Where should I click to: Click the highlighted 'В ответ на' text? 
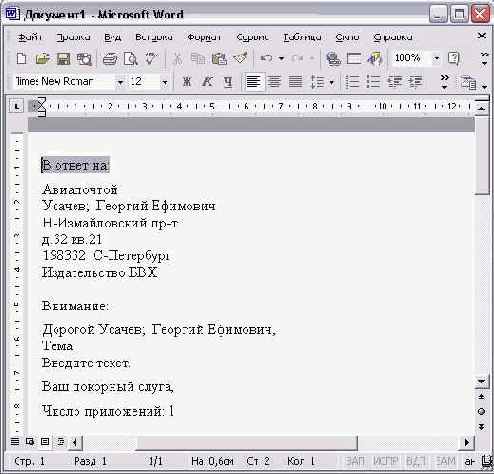[75, 165]
